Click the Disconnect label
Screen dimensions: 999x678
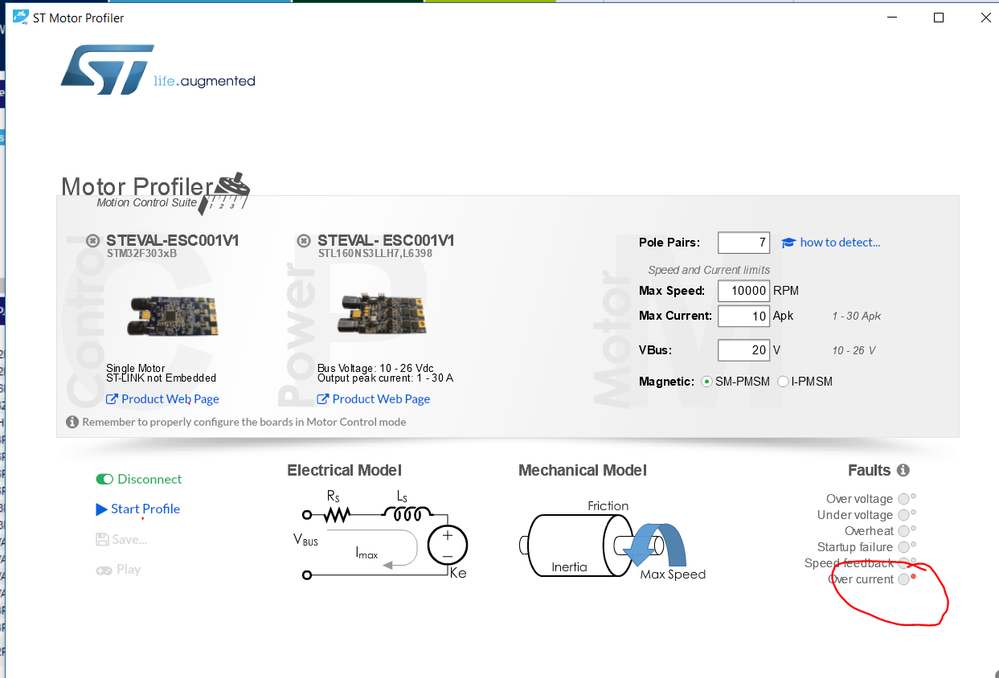pyautogui.click(x=150, y=479)
